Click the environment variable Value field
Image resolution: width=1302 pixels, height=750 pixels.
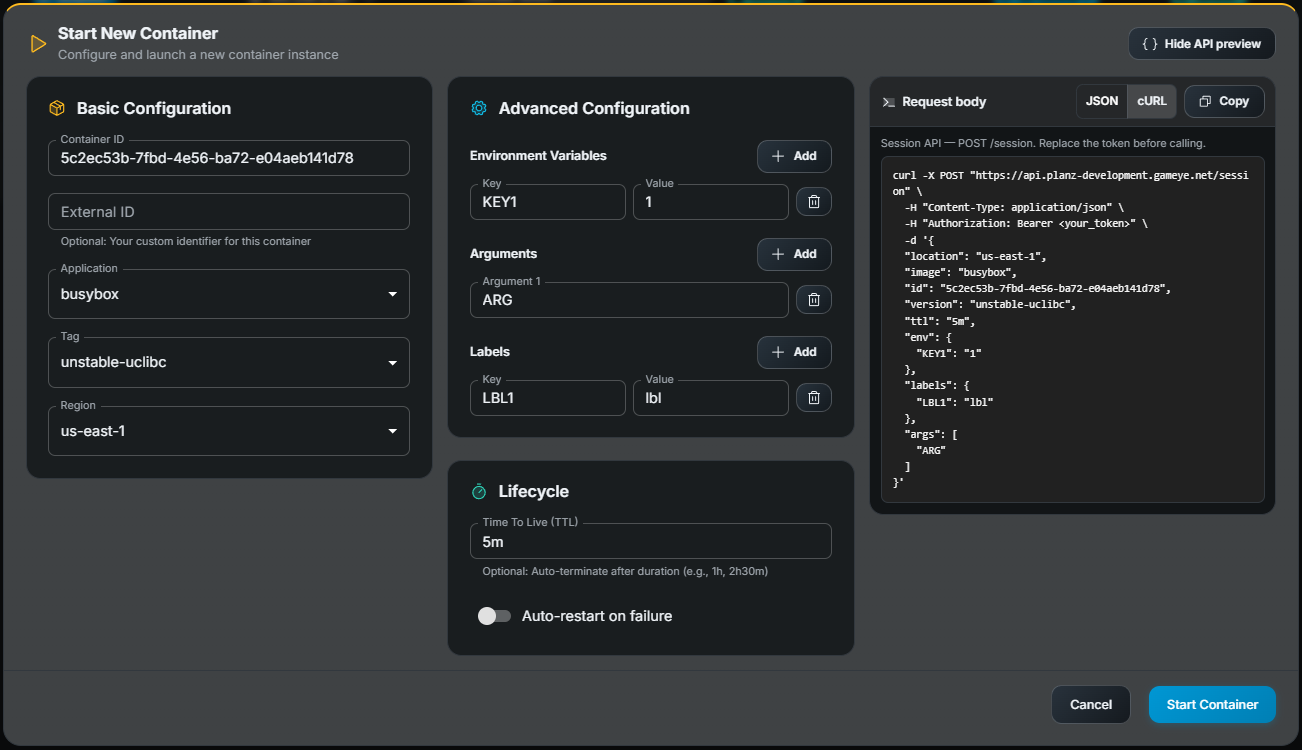click(711, 202)
